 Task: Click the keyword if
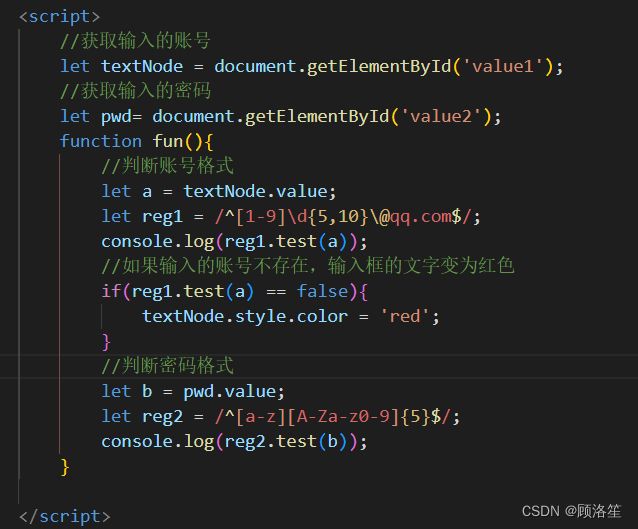click(x=111, y=291)
